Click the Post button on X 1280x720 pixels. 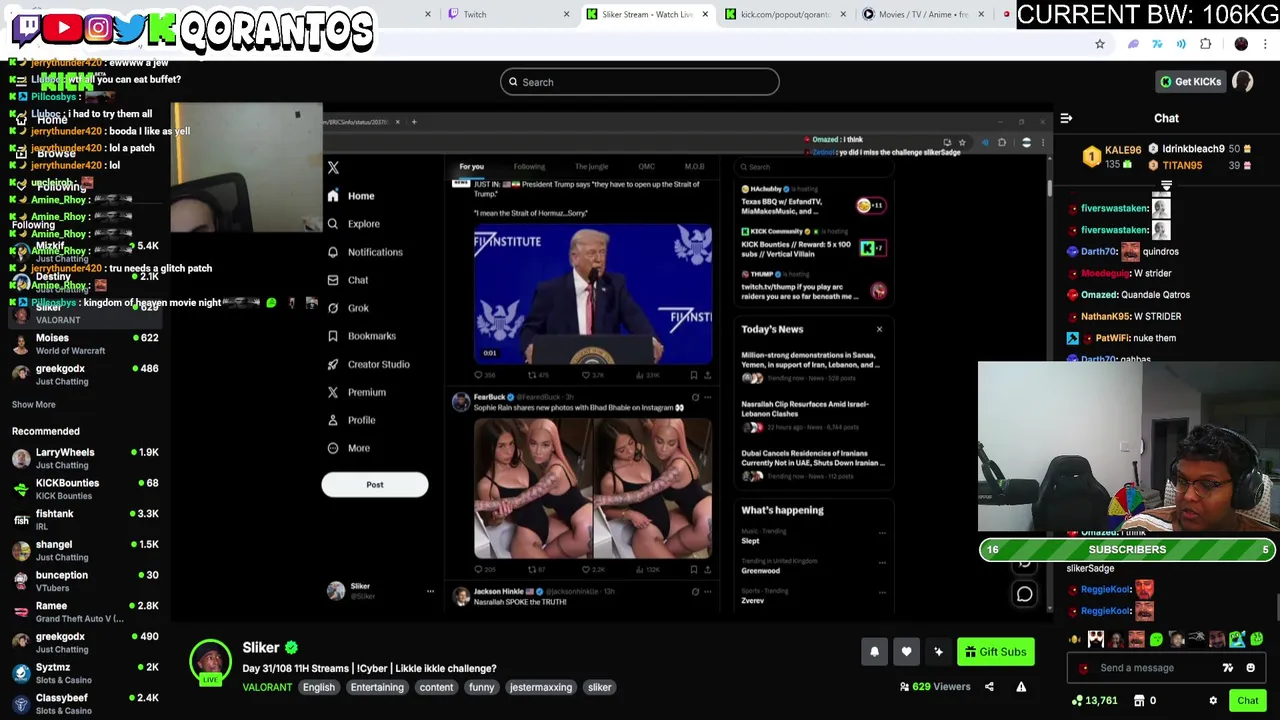pyautogui.click(x=374, y=485)
